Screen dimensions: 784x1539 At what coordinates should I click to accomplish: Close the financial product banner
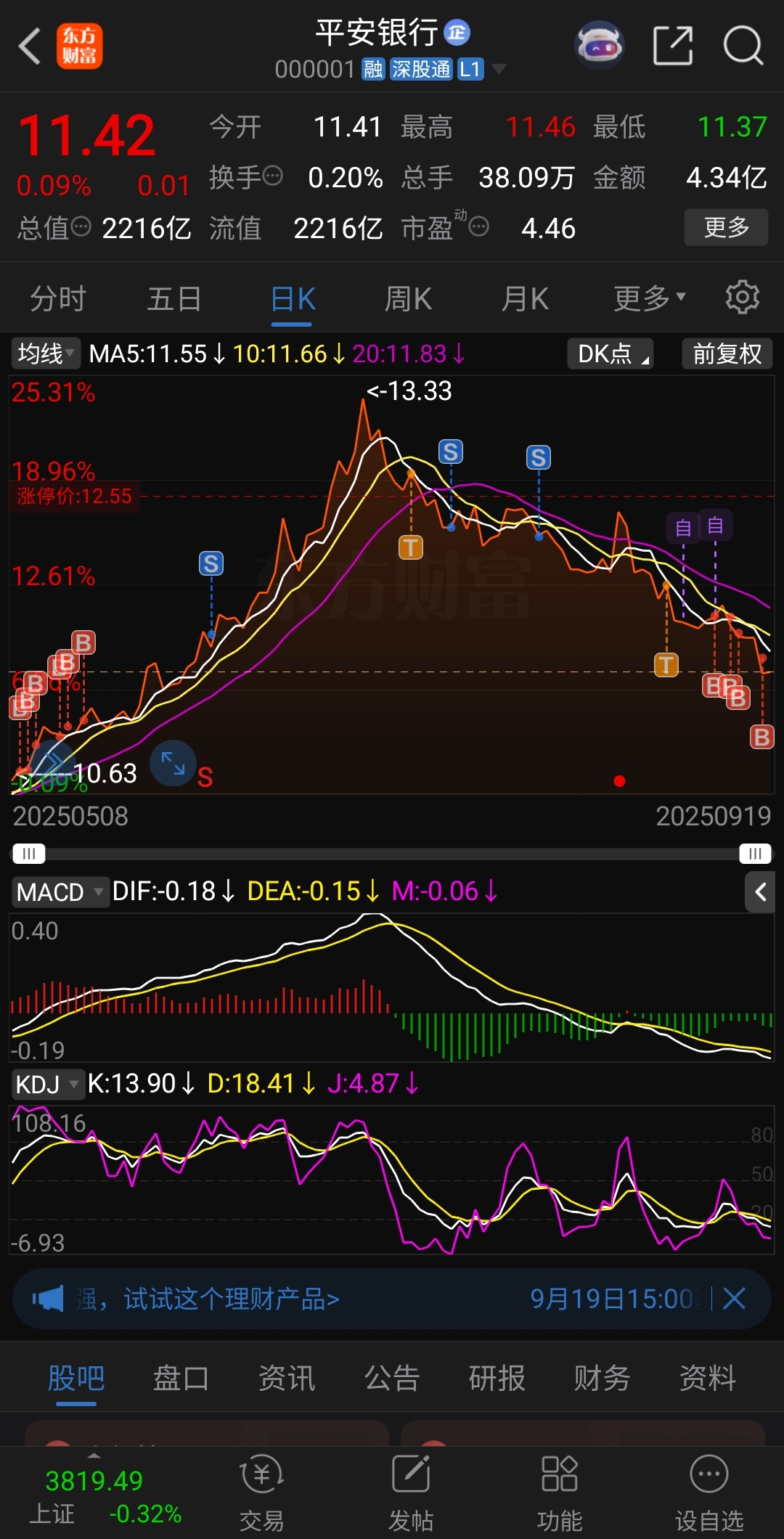click(x=735, y=1298)
